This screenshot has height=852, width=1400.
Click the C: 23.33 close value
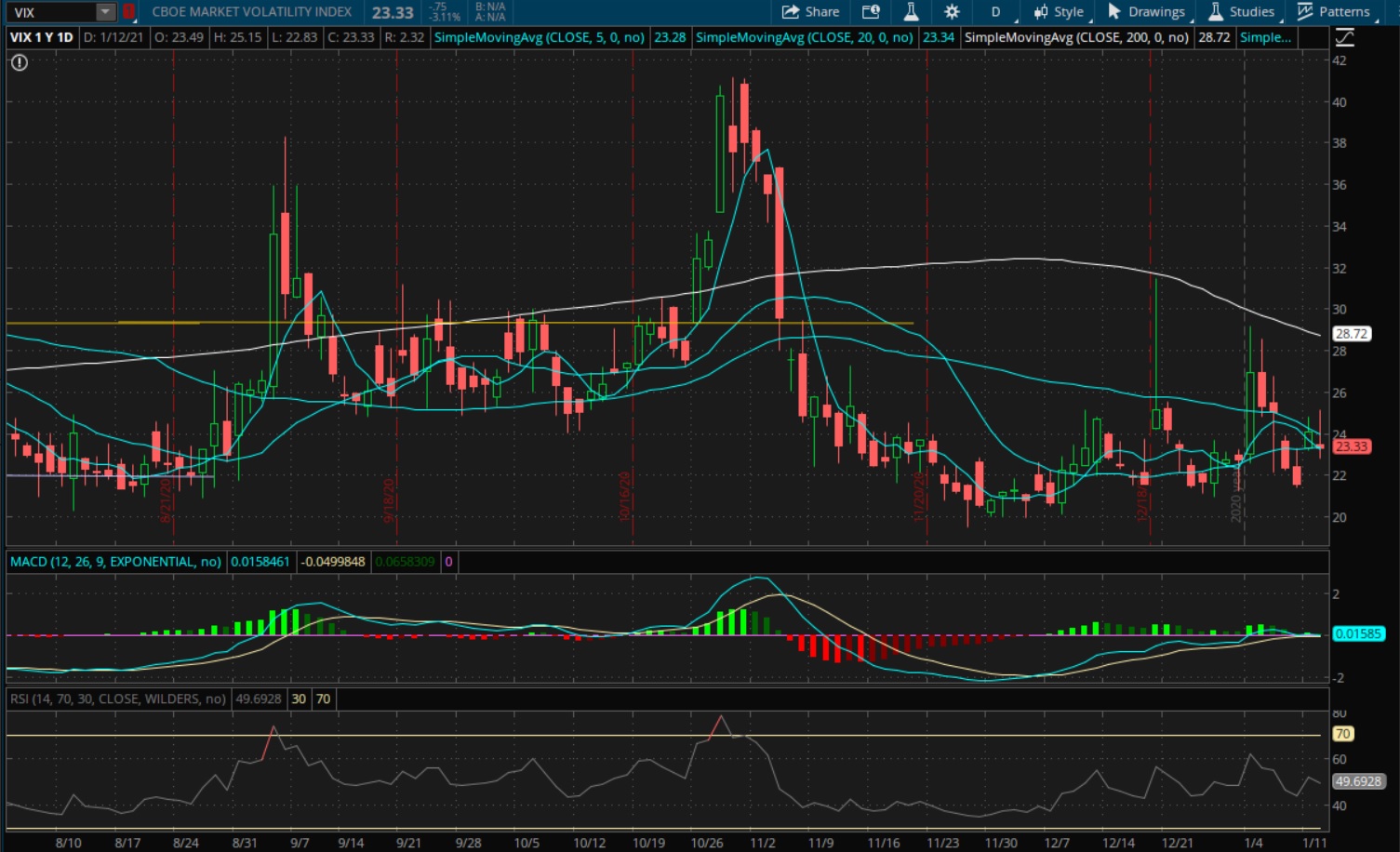352,37
